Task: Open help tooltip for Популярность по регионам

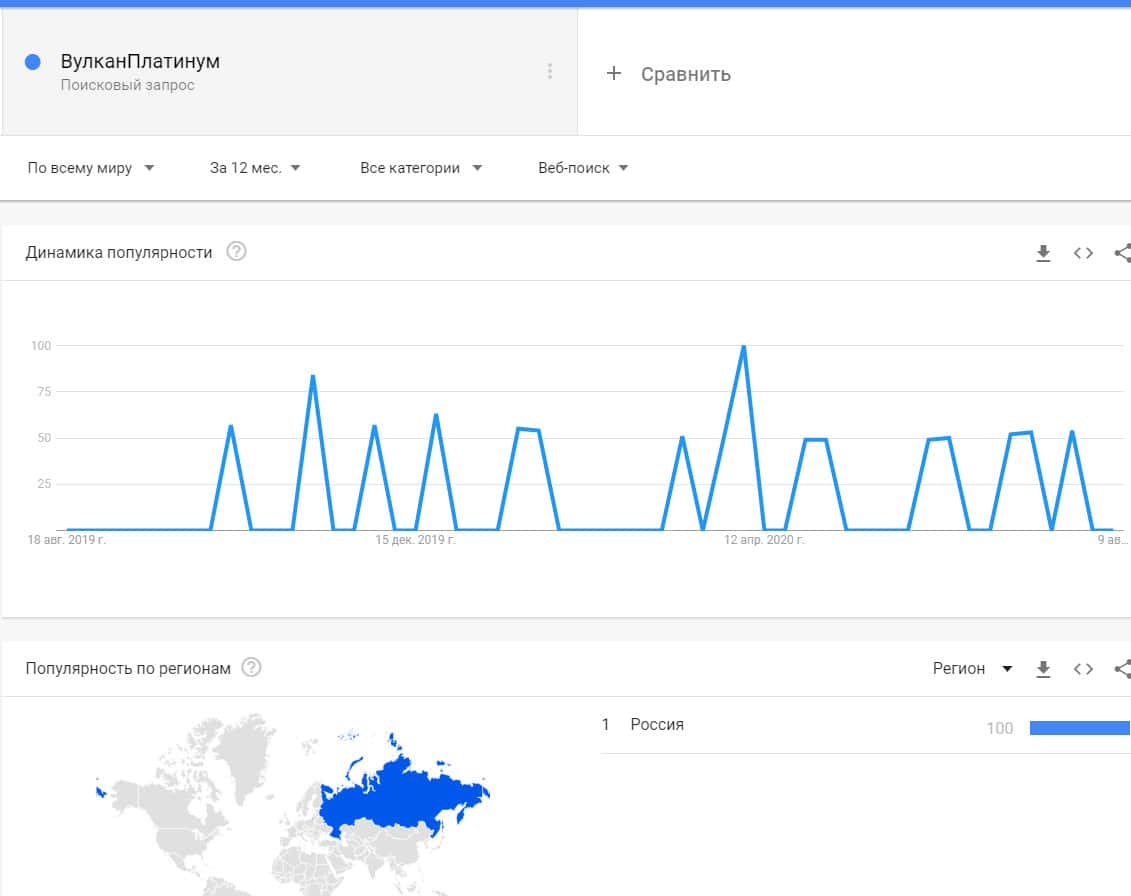Action: tap(252, 667)
